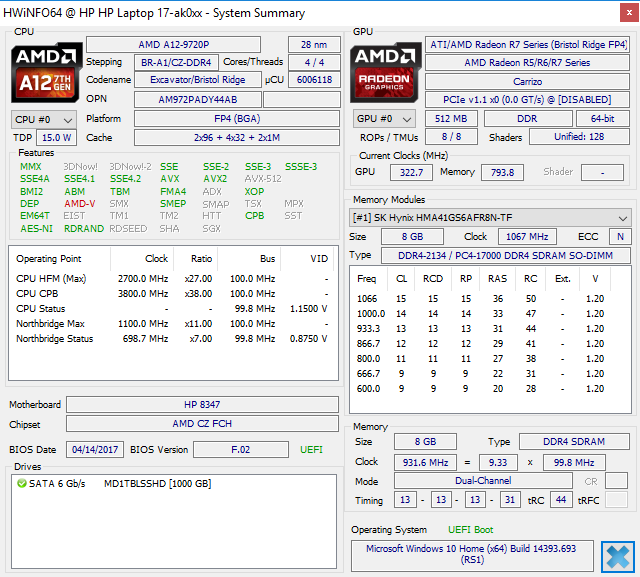Click the AMD A12 7th Gen logo
This screenshot has height=577, width=640.
tap(46, 73)
